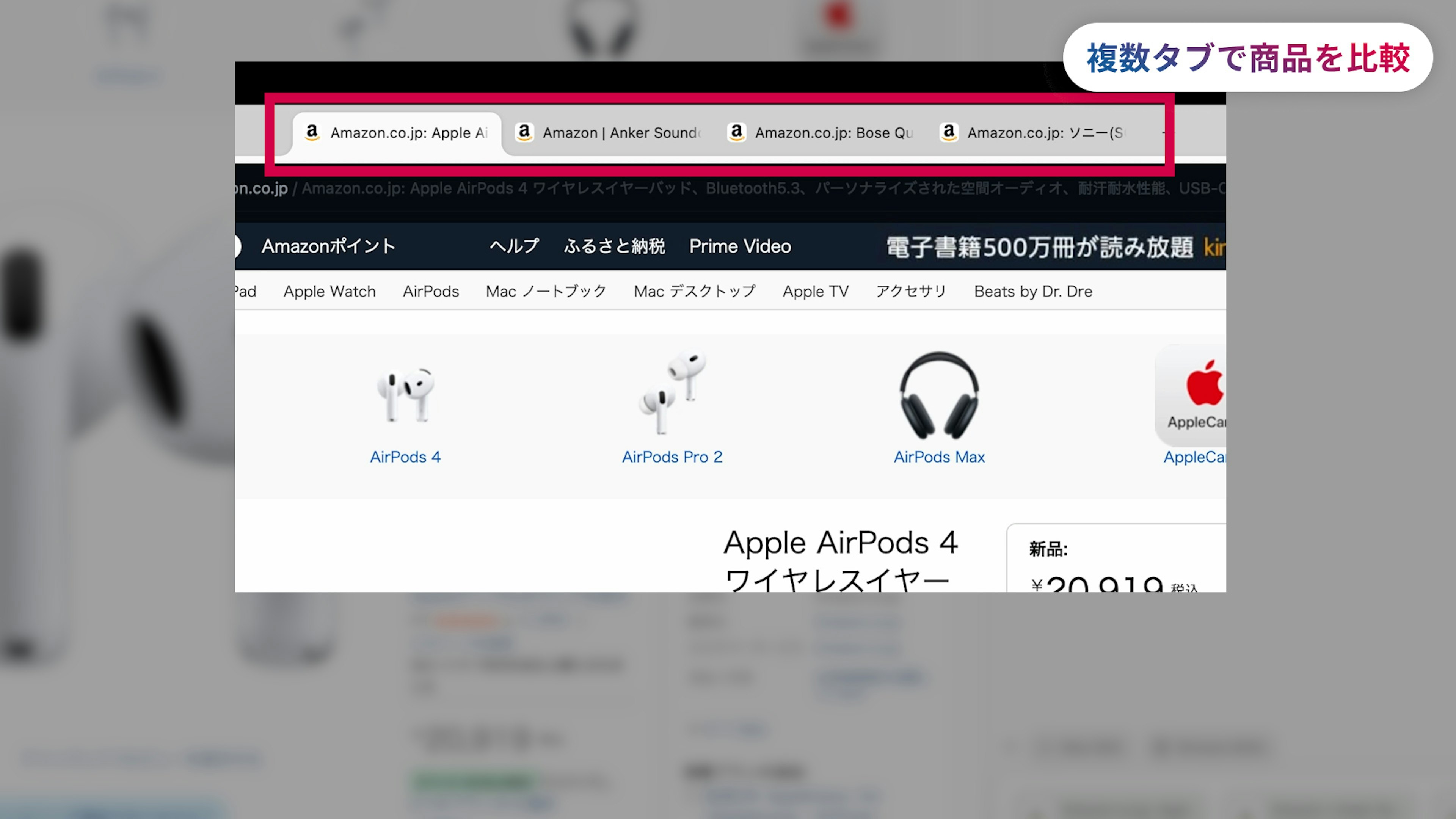Switch to the Amazon.co.jp: Bose tab
Screen dimensions: 1456x819
tap(833, 133)
